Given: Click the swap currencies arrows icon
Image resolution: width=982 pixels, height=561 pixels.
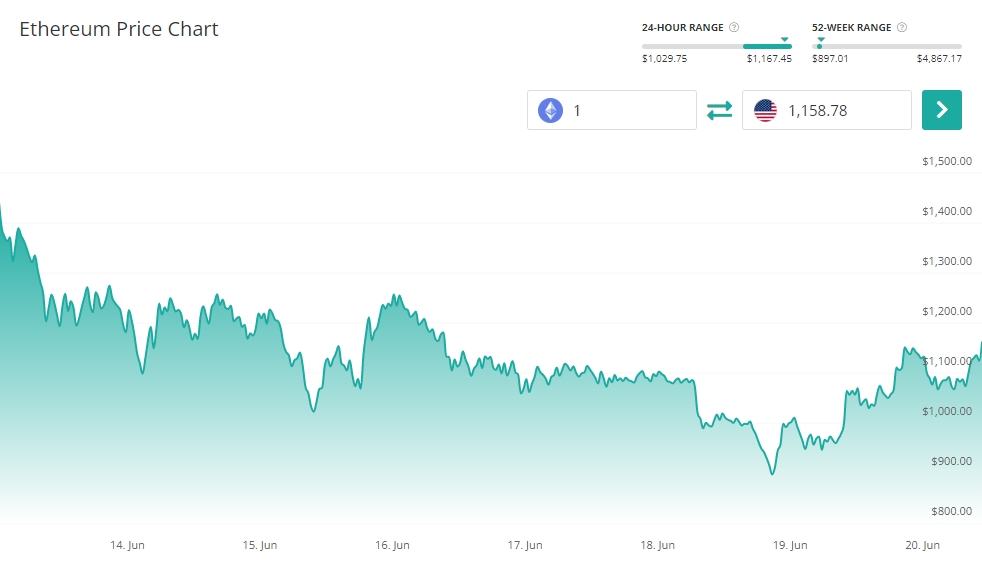Looking at the screenshot, I should coord(720,110).
